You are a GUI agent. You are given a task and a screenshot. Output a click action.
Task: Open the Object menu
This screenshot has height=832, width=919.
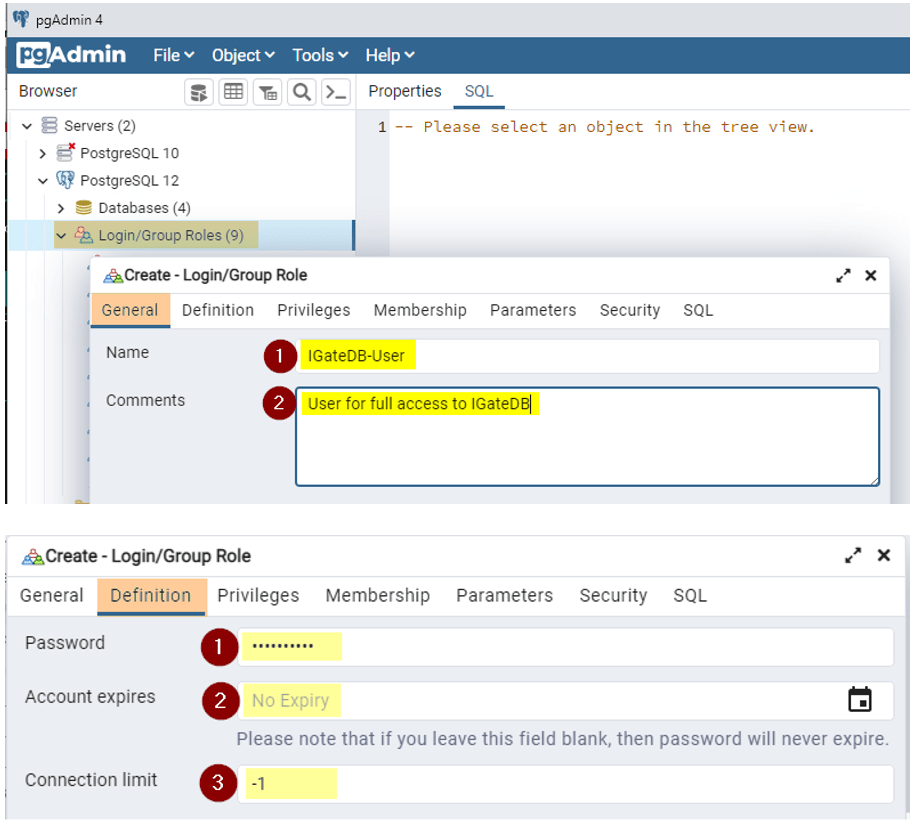243,55
